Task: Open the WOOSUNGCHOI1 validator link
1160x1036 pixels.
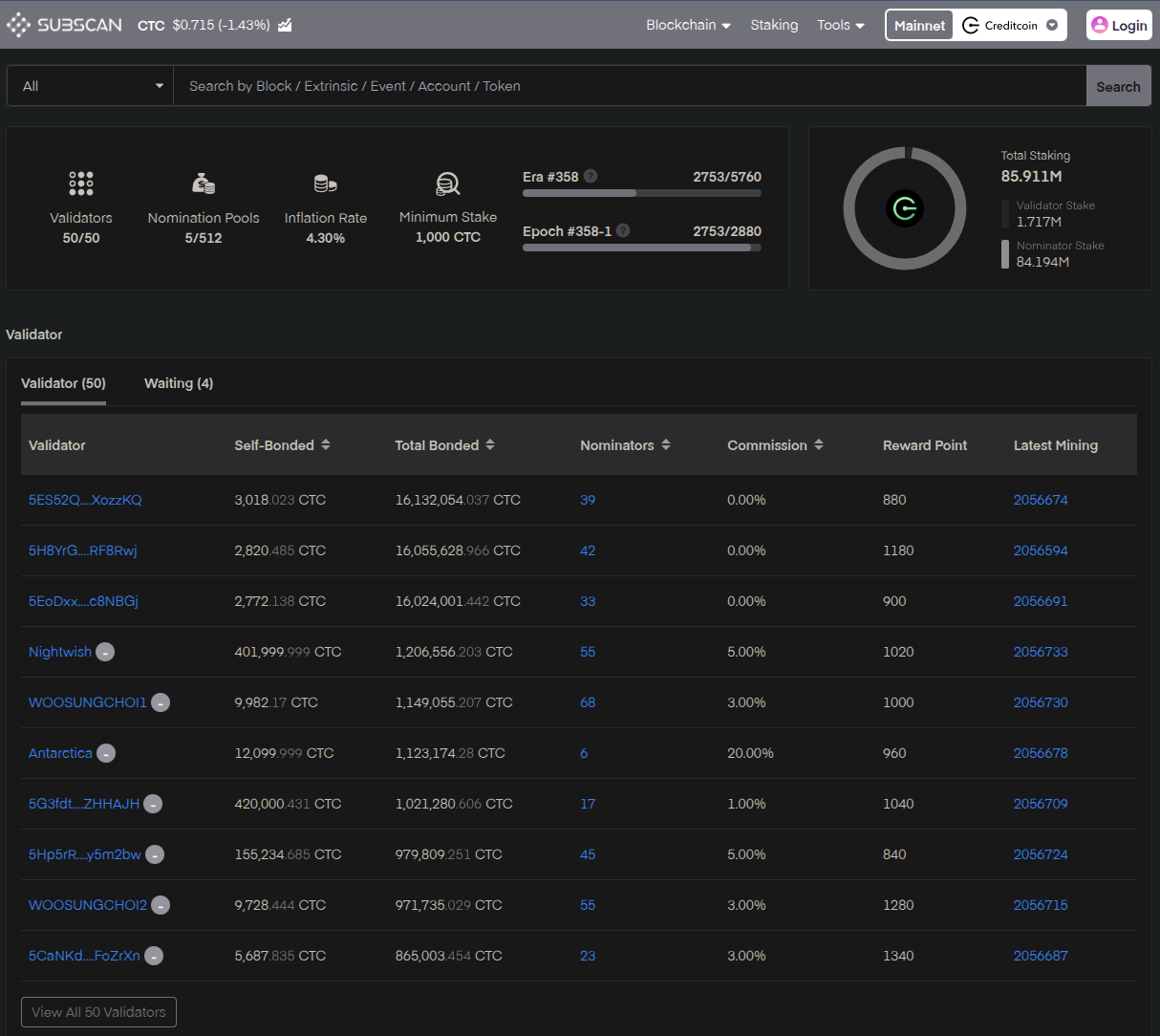Action: pyautogui.click(x=88, y=702)
